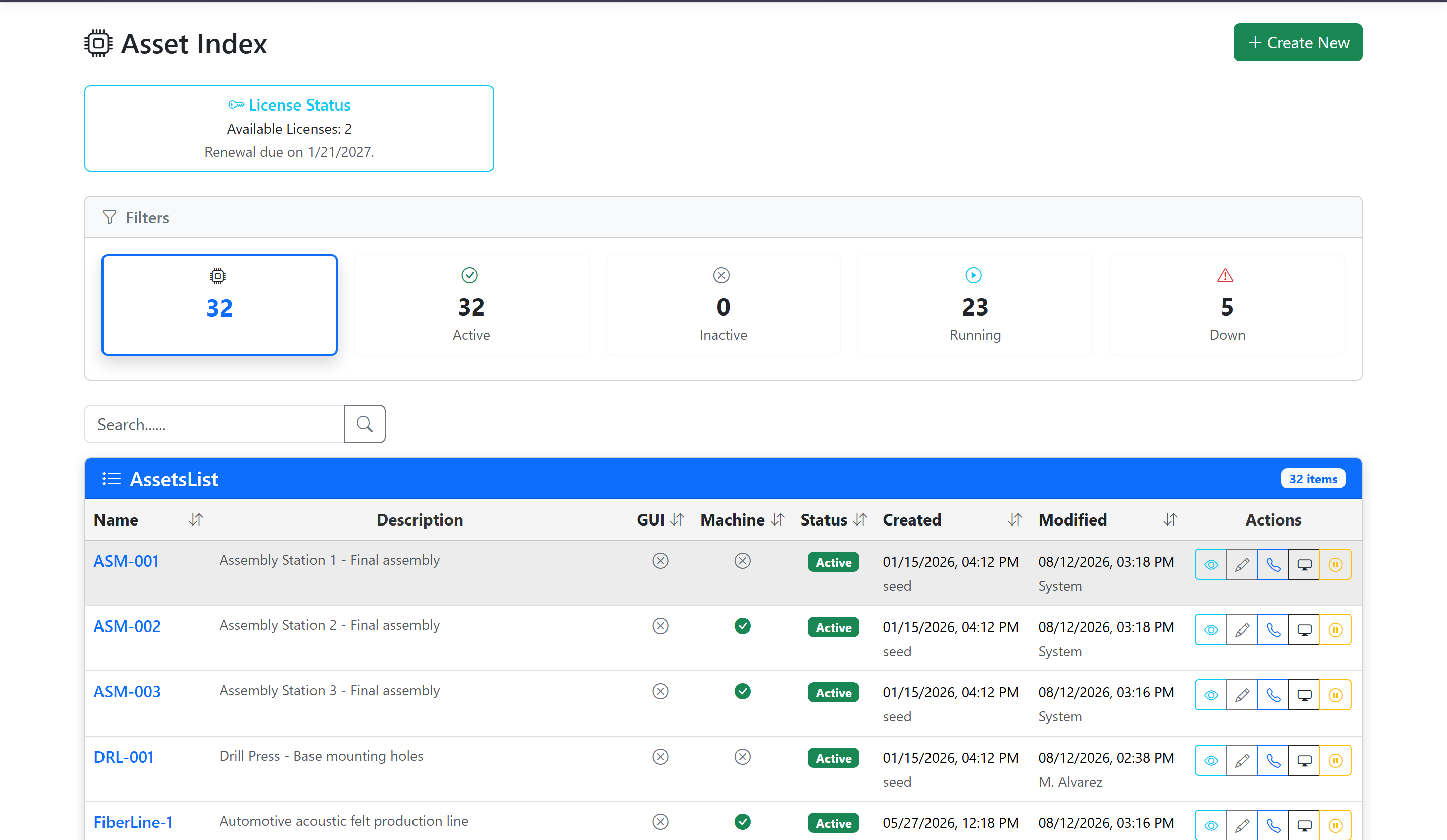Click the 32 items badge
Image resolution: width=1447 pixels, height=840 pixels.
tap(1313, 479)
